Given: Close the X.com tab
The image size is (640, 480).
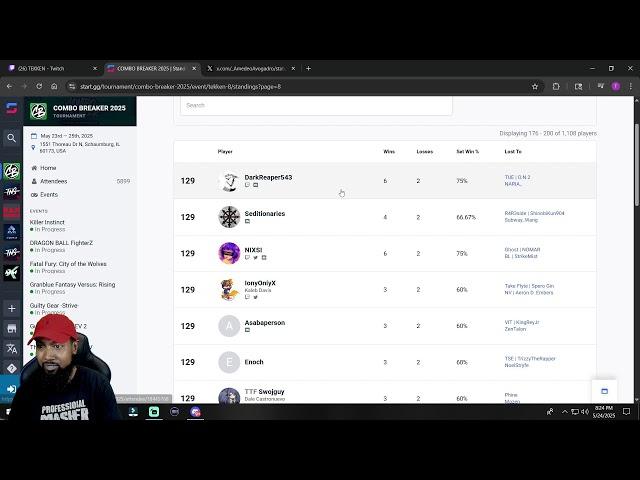Looking at the screenshot, I should [293, 69].
